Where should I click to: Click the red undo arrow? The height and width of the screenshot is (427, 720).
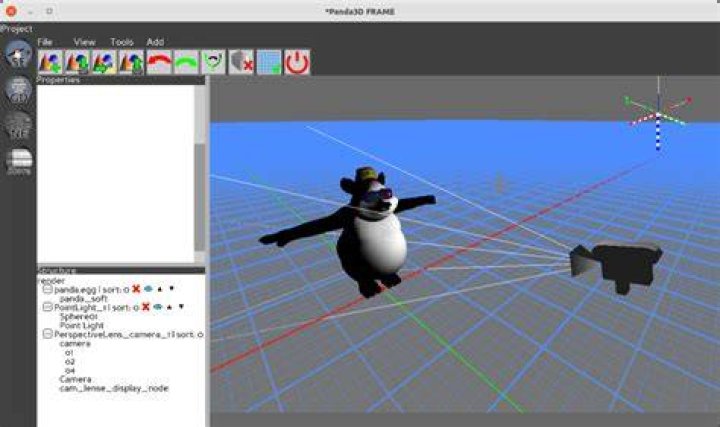coord(159,62)
